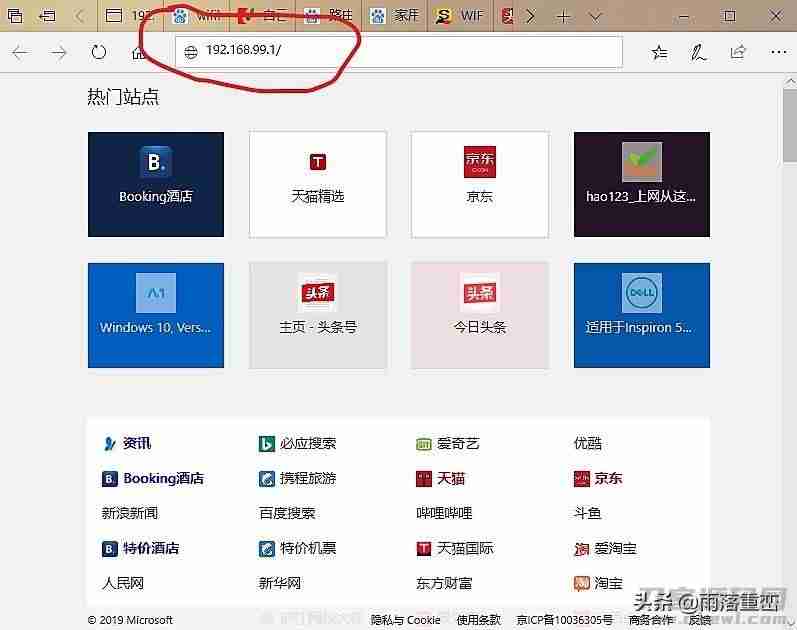Click the 必应搜索 Bing icon
797x630 pixels.
pos(266,444)
